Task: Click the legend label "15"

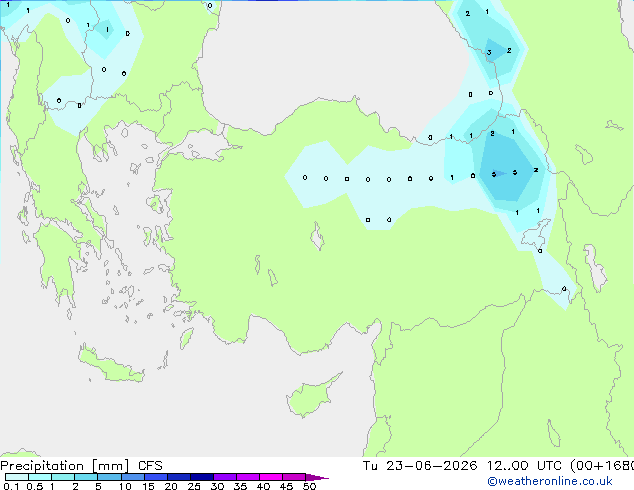Action: pos(148,486)
